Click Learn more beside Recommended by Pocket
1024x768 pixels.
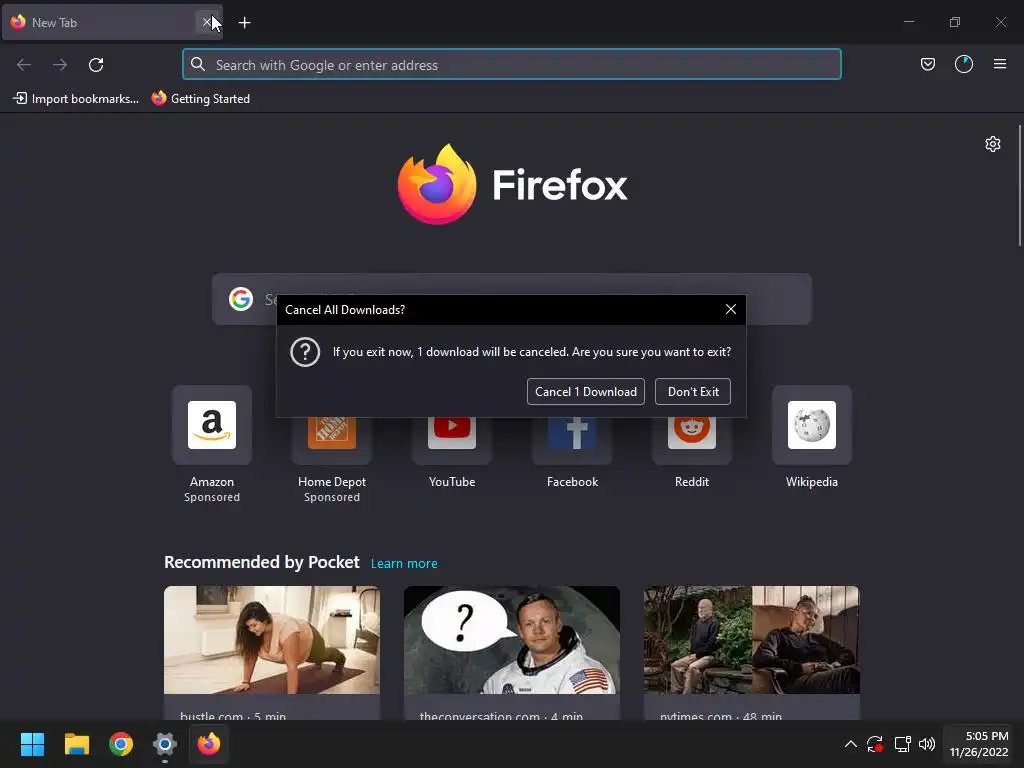pyautogui.click(x=404, y=564)
